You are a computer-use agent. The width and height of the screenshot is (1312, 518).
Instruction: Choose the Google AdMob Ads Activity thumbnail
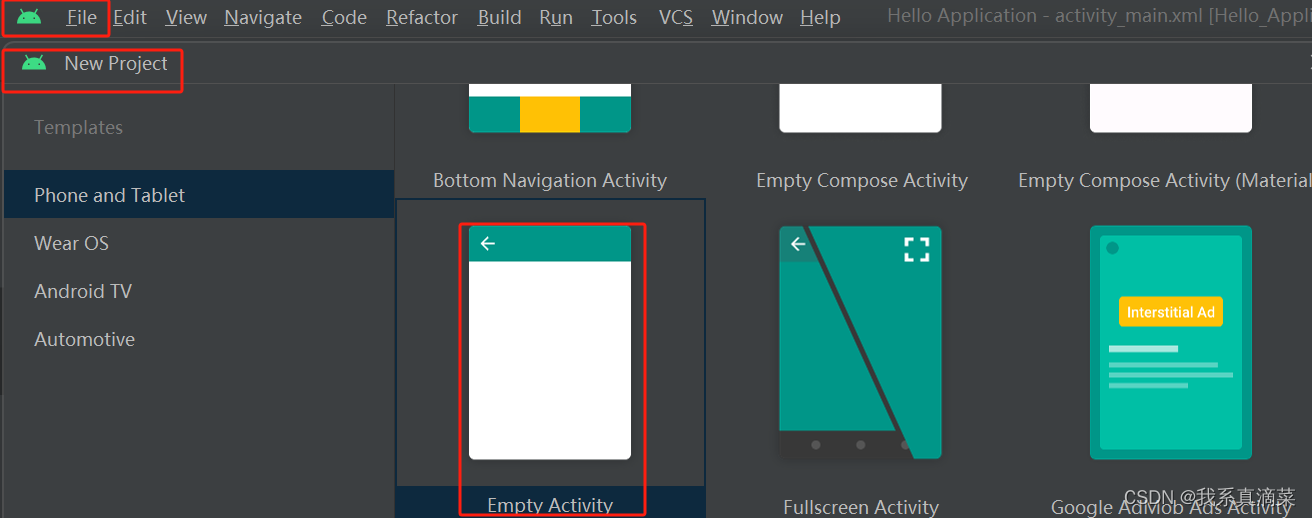point(1171,342)
